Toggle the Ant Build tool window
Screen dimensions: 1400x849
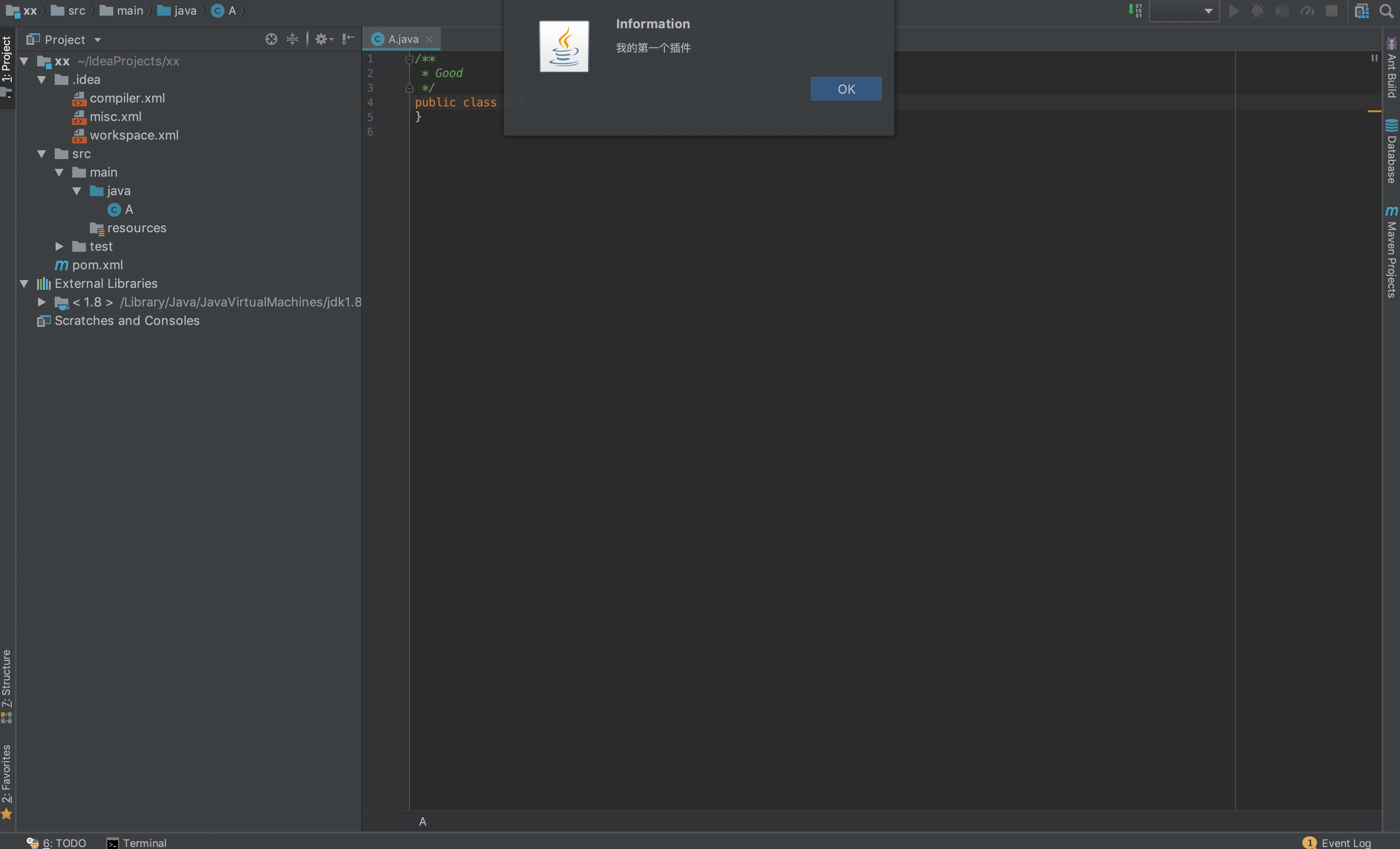tap(1392, 68)
